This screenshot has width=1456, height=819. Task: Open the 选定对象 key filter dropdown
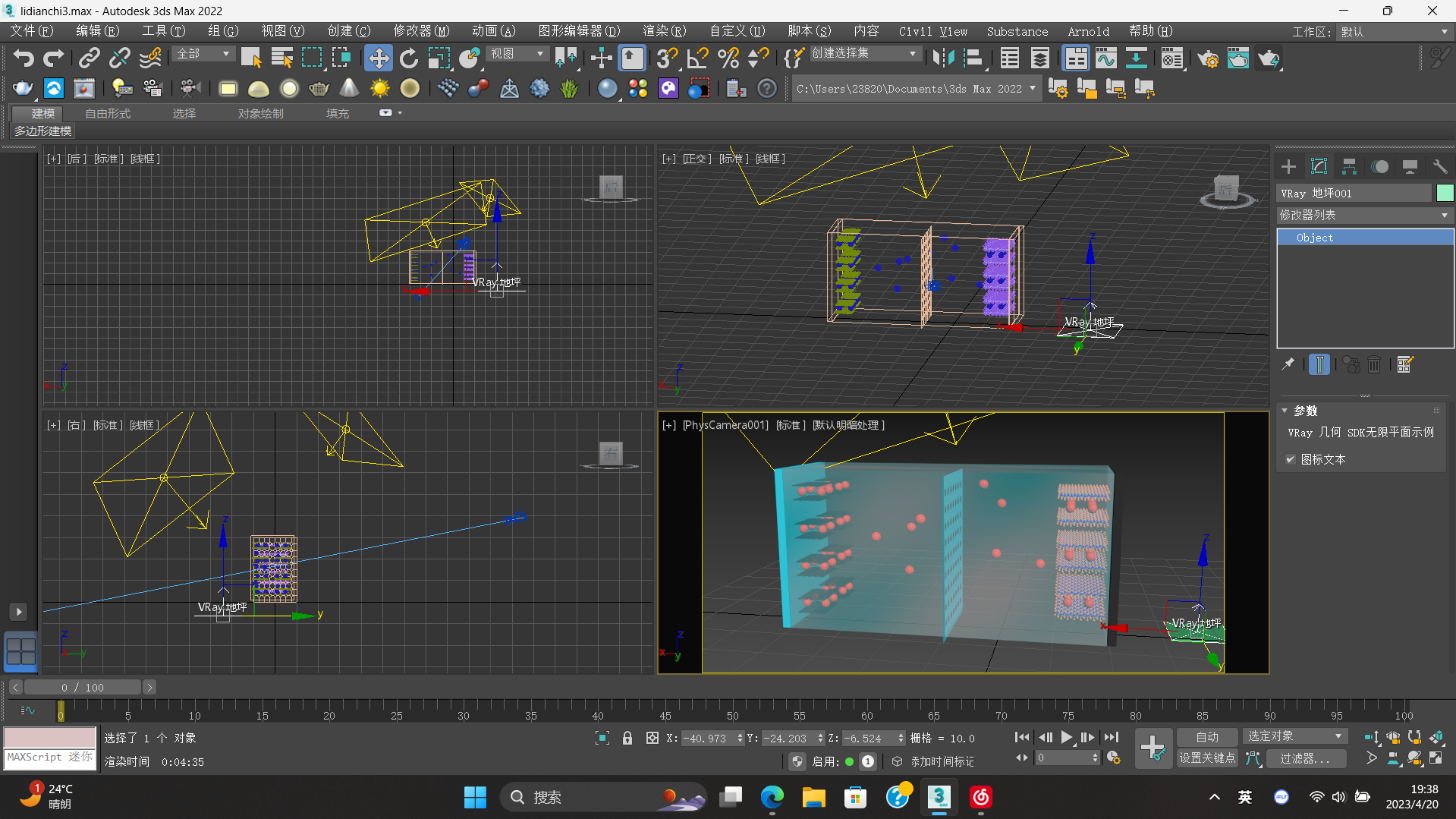tap(1295, 736)
